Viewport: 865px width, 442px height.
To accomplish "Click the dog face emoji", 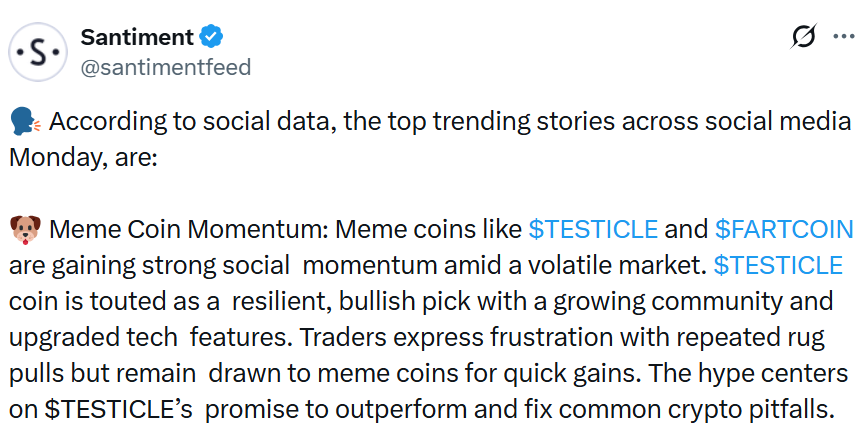I will coord(26,230).
